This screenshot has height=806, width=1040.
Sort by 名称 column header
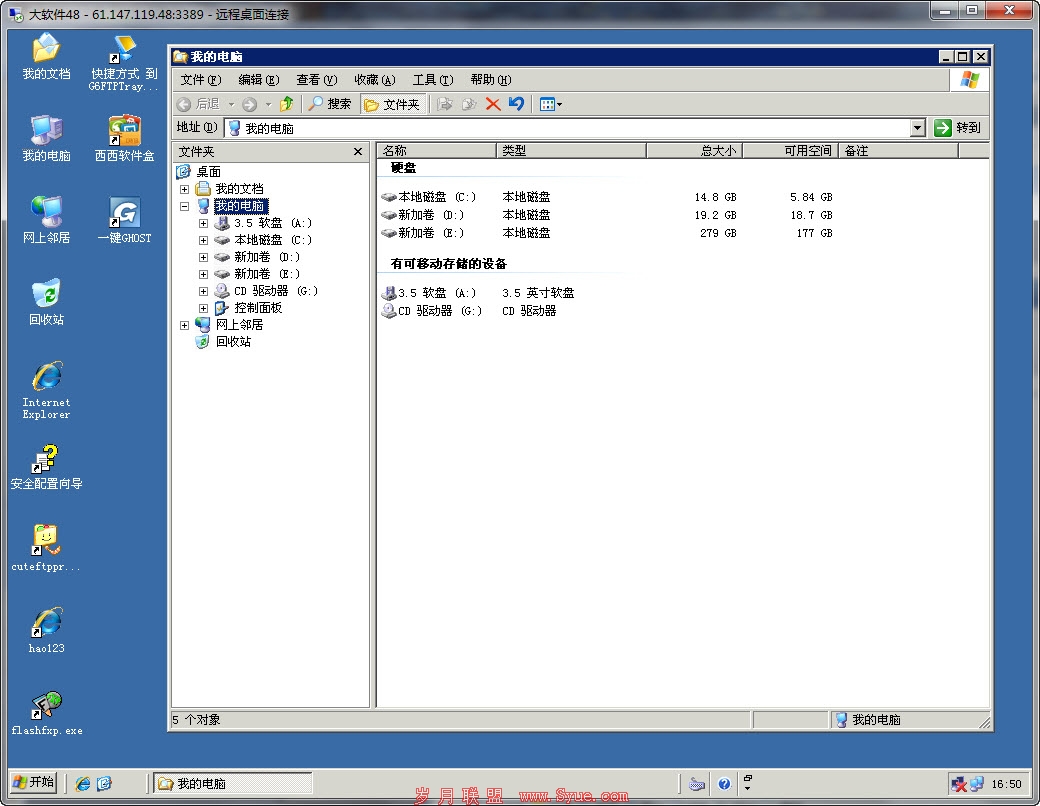pos(437,151)
